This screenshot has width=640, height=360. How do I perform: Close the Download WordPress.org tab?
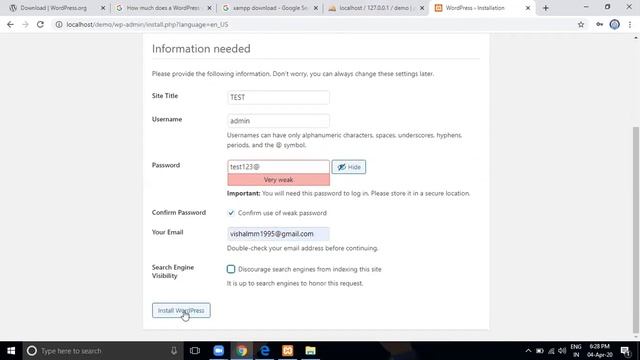[x=103, y=8]
